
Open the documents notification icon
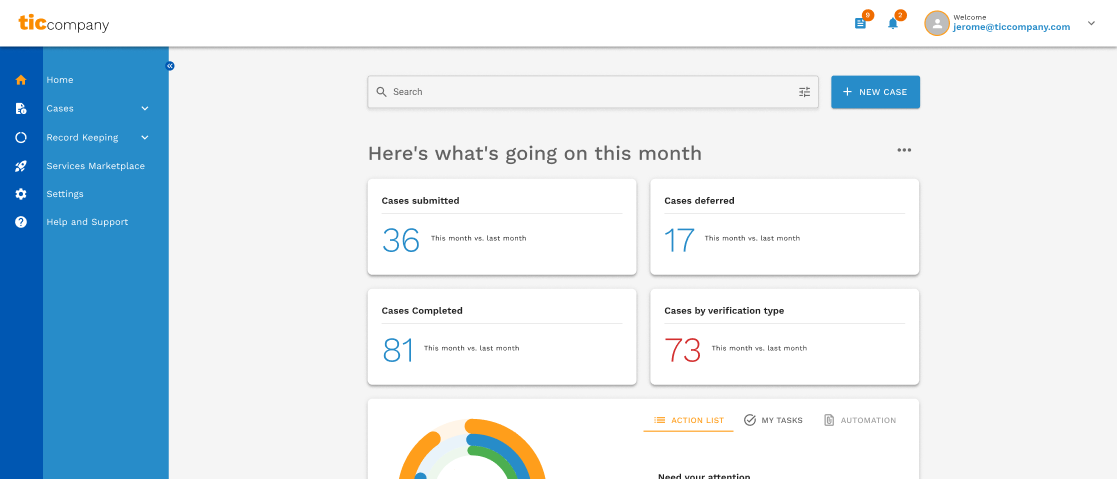(861, 23)
